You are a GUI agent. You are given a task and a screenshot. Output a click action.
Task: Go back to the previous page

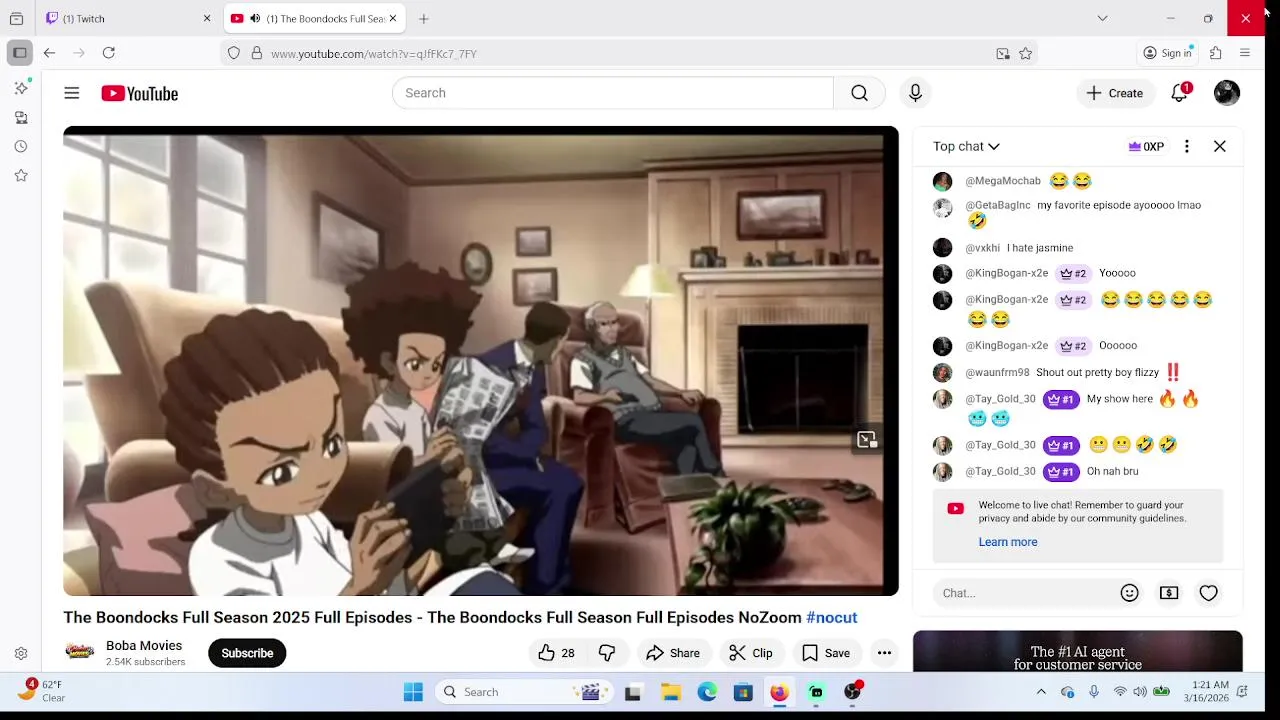coord(49,53)
